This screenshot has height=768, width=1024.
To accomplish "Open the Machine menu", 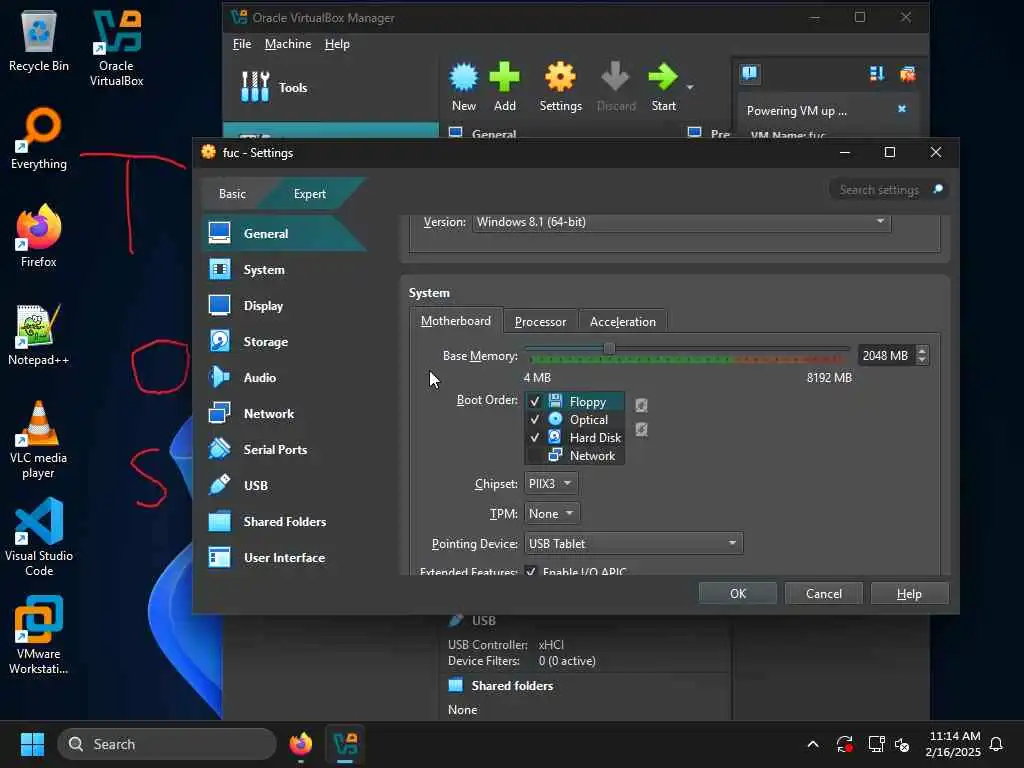I will pyautogui.click(x=288, y=44).
